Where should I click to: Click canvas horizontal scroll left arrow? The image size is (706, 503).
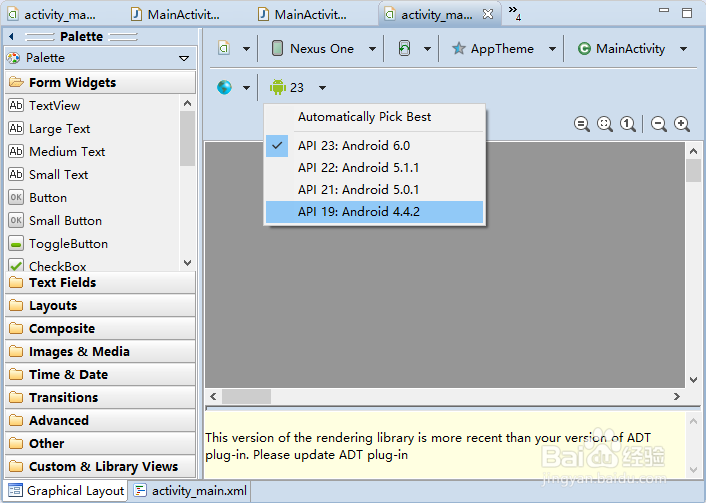click(213, 397)
